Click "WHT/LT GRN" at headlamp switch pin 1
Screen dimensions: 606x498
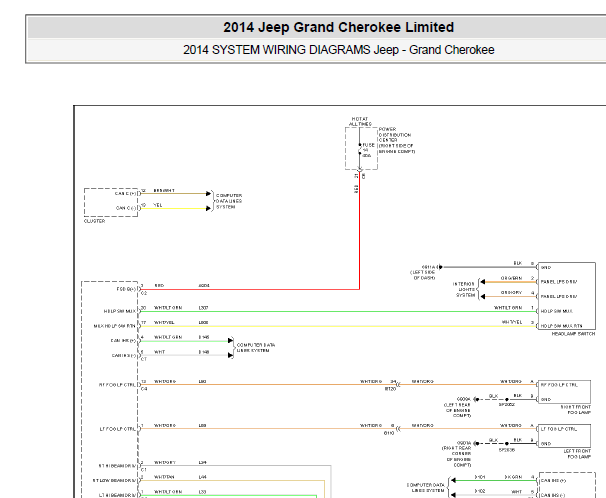click(x=508, y=308)
